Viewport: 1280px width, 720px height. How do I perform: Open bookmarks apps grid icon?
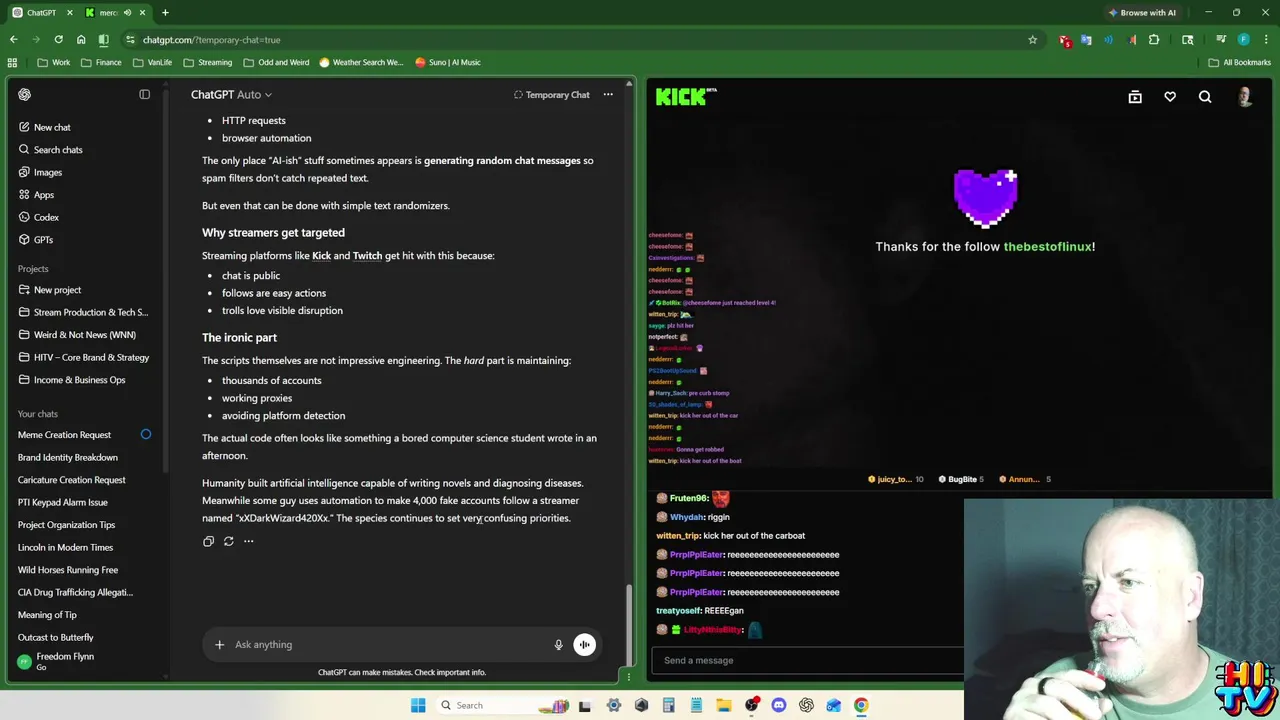point(12,62)
